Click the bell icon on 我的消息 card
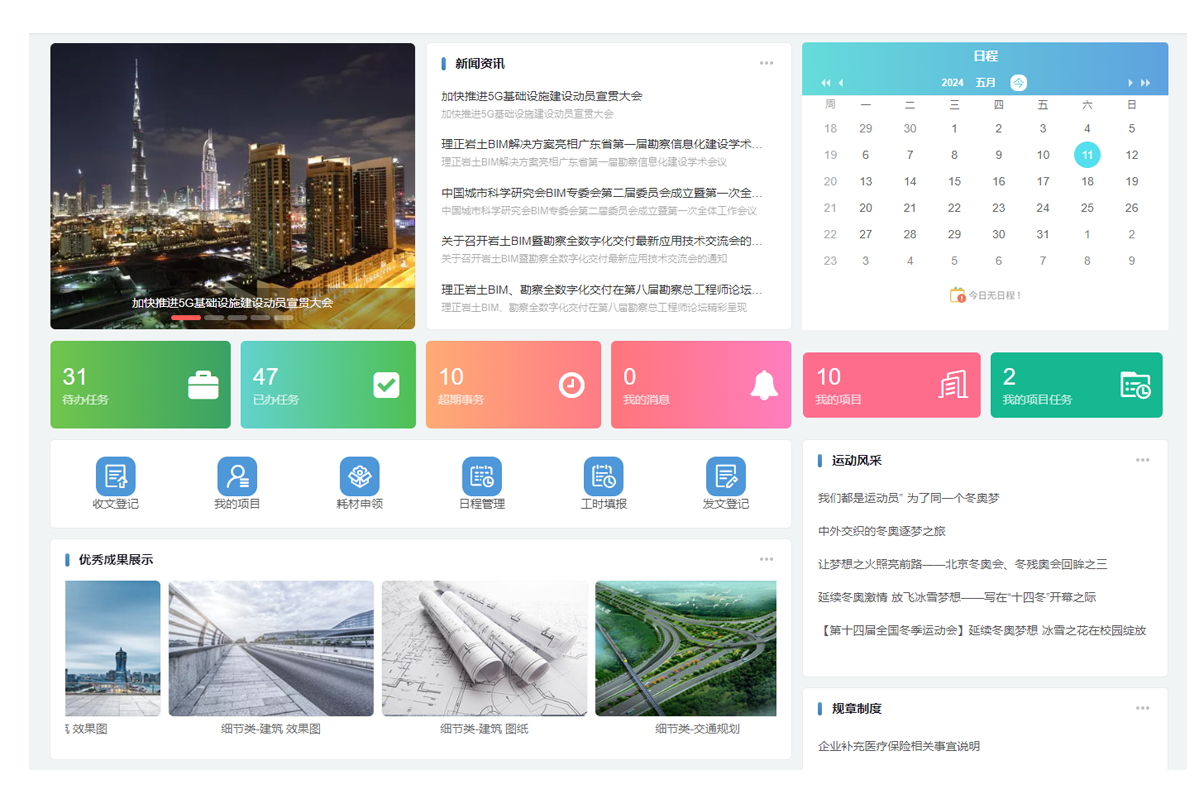Viewport: 1200px width, 807px height. (764, 385)
